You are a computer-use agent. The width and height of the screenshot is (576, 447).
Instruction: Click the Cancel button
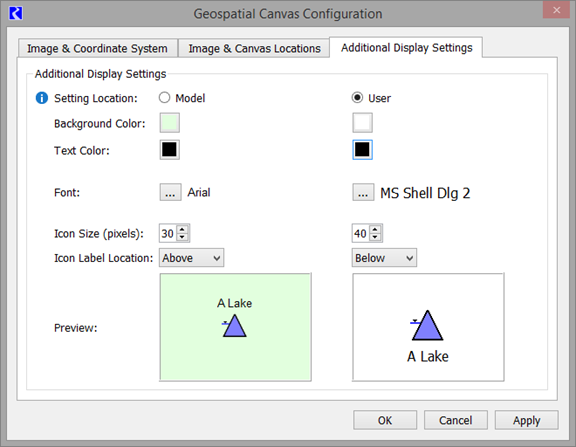(456, 420)
